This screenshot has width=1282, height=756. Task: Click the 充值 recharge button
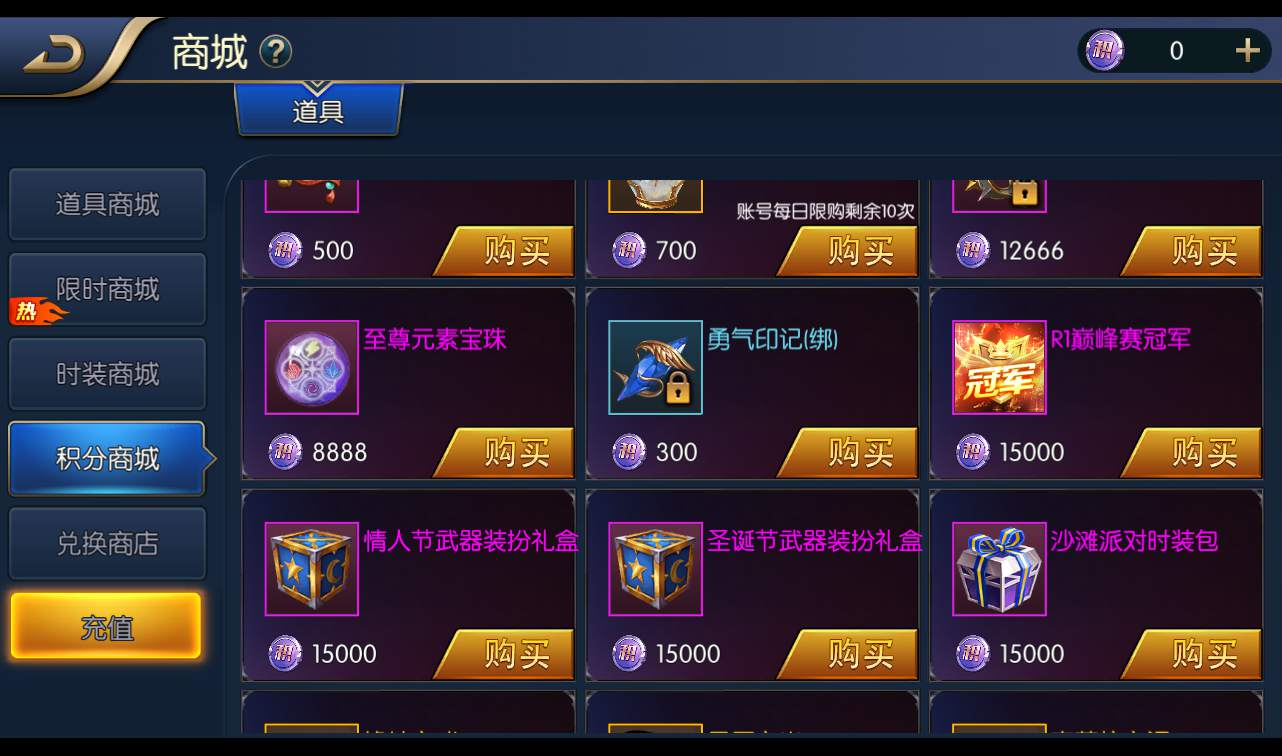[x=106, y=627]
